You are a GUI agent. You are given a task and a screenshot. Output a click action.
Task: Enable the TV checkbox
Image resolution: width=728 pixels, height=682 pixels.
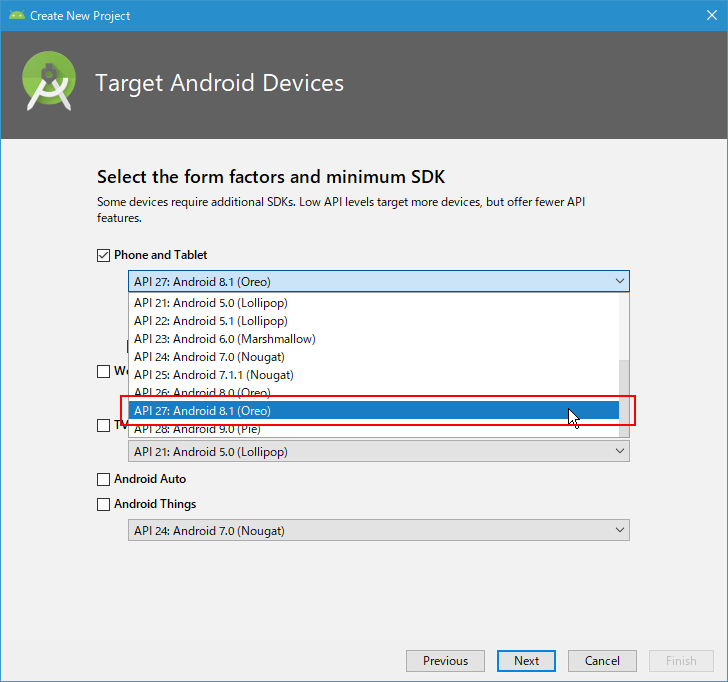103,425
